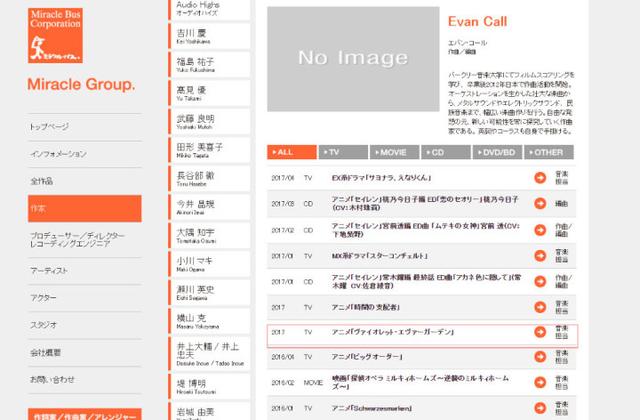
Task: Switch to the TV filter tab
Action: [343, 152]
